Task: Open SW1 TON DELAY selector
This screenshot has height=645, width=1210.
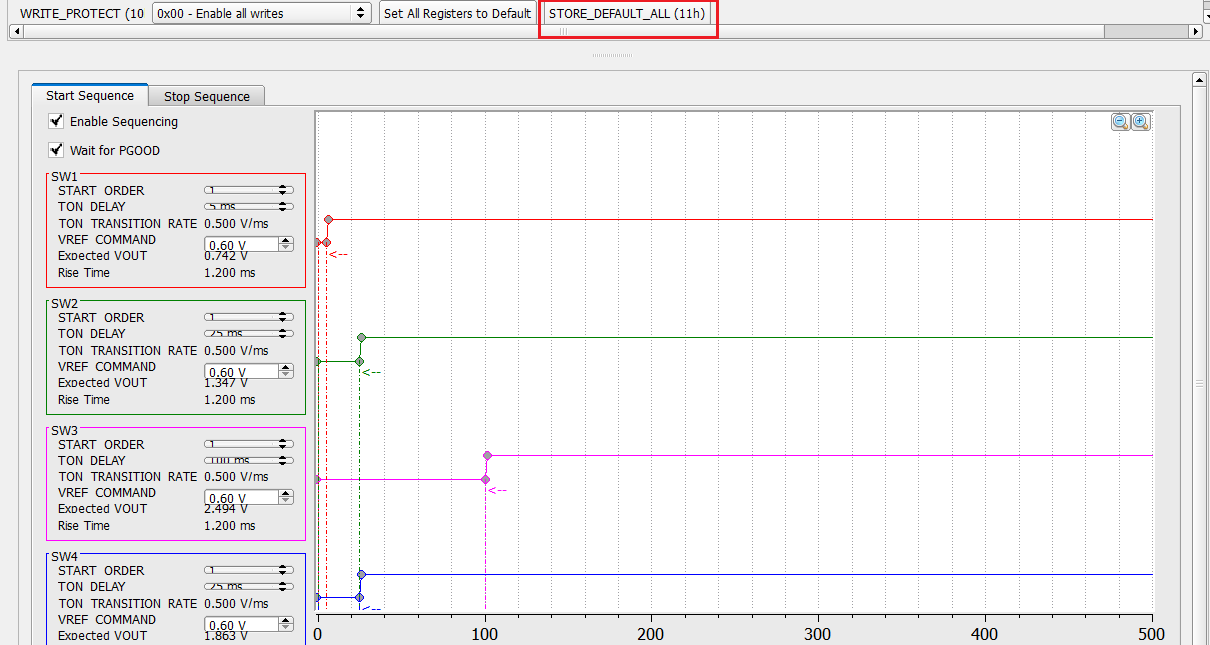Action: click(x=248, y=206)
